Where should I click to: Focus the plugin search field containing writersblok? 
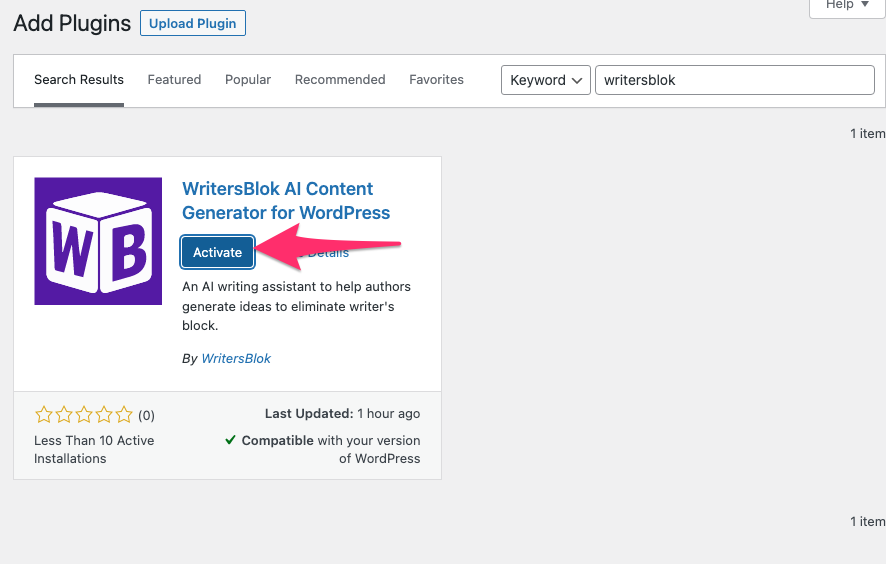point(735,80)
